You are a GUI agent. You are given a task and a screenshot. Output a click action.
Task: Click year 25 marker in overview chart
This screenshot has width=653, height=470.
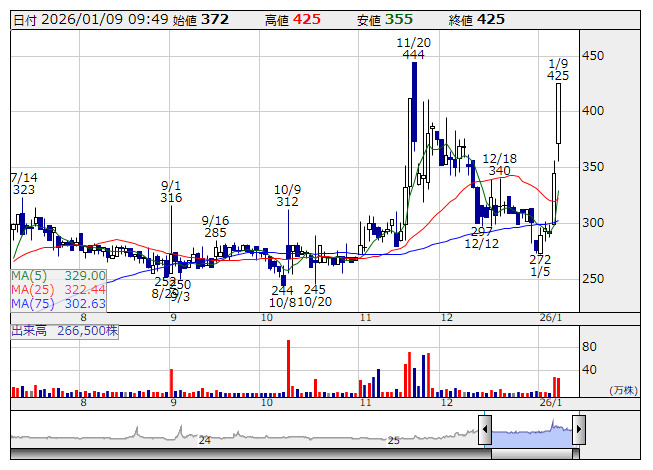tap(394, 440)
